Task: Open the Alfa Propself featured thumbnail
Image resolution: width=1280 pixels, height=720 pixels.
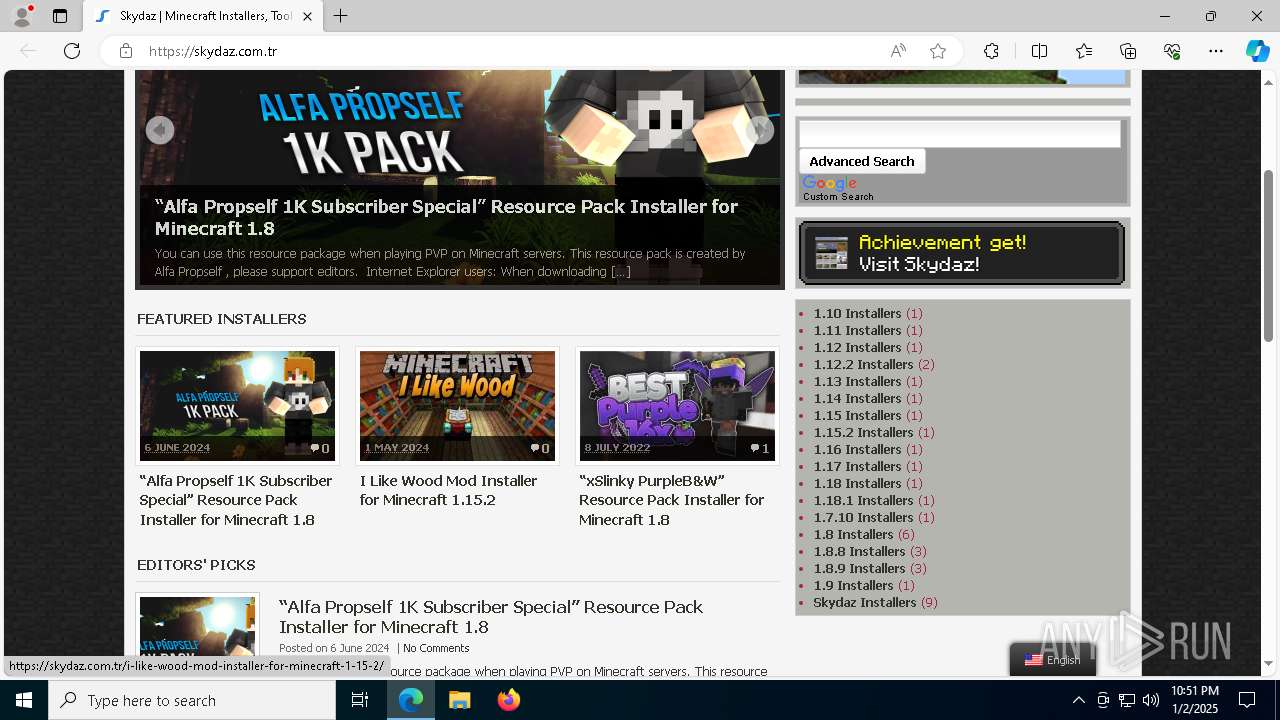Action: click(237, 405)
